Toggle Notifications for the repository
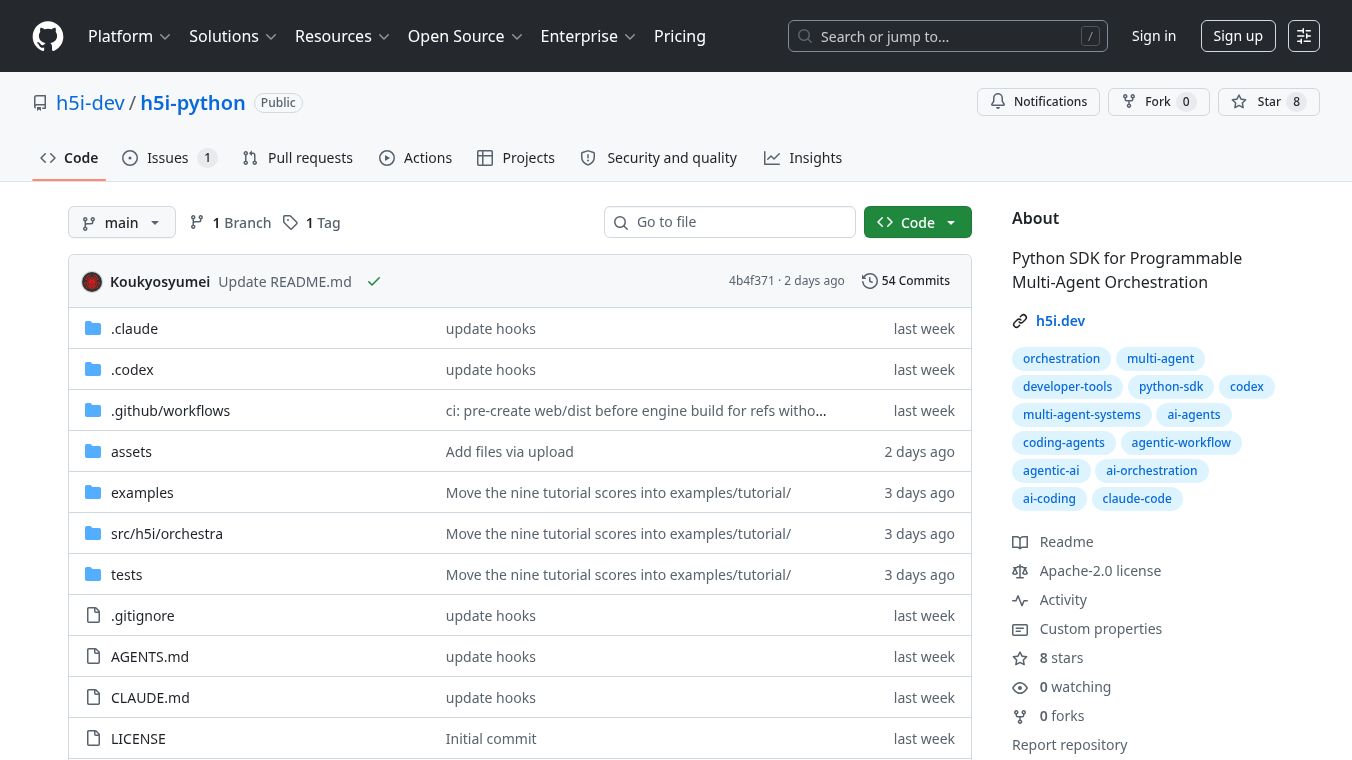This screenshot has height=760, width=1352. (x=1038, y=102)
